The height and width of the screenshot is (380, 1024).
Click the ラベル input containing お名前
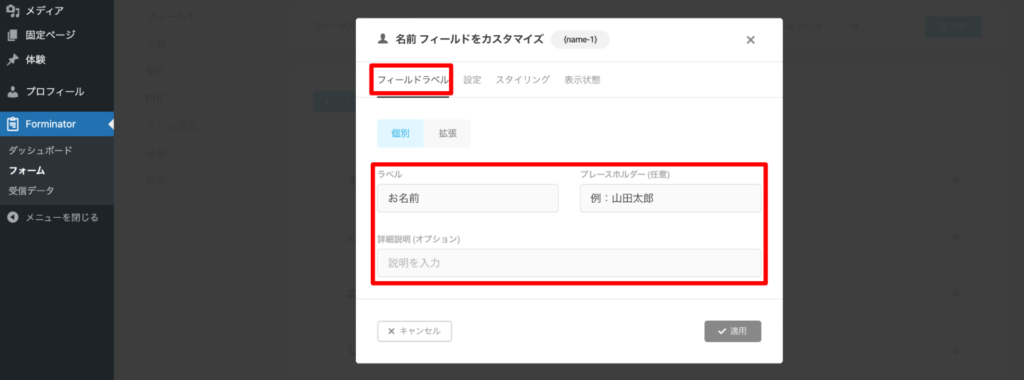[468, 198]
